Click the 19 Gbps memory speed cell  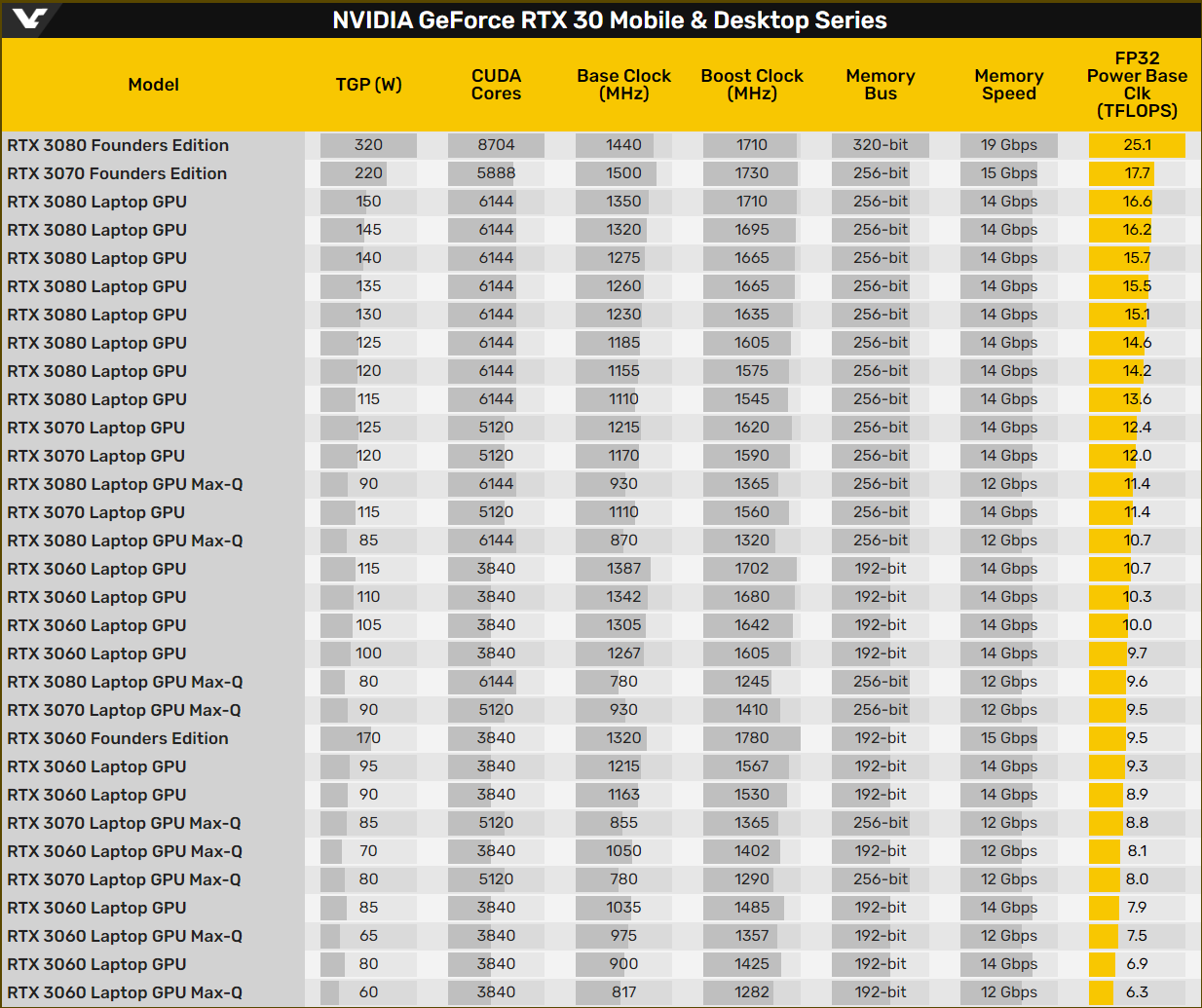point(1009,145)
